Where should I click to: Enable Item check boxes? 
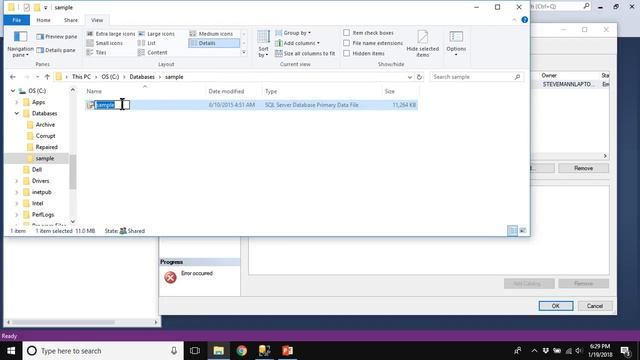pos(347,33)
